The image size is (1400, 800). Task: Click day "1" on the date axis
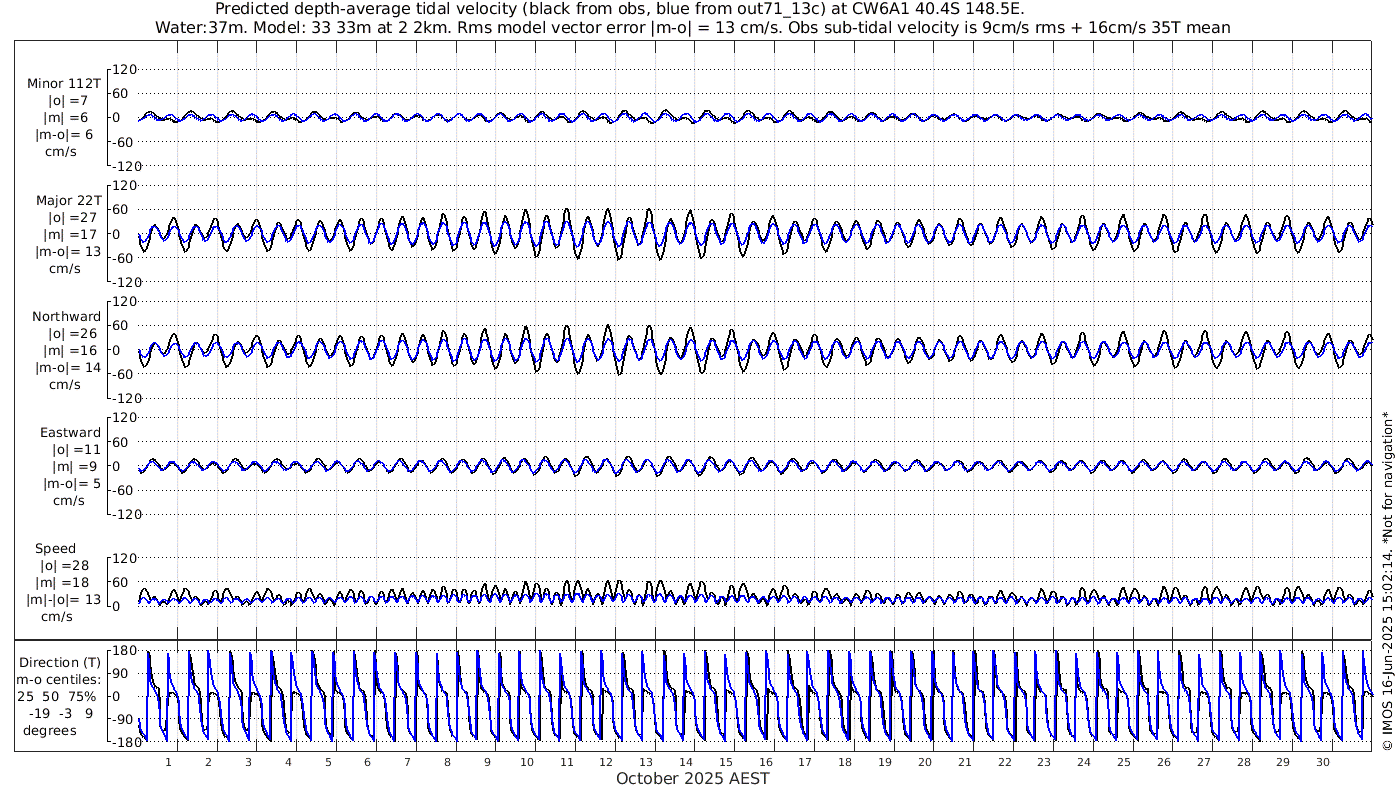(168, 762)
